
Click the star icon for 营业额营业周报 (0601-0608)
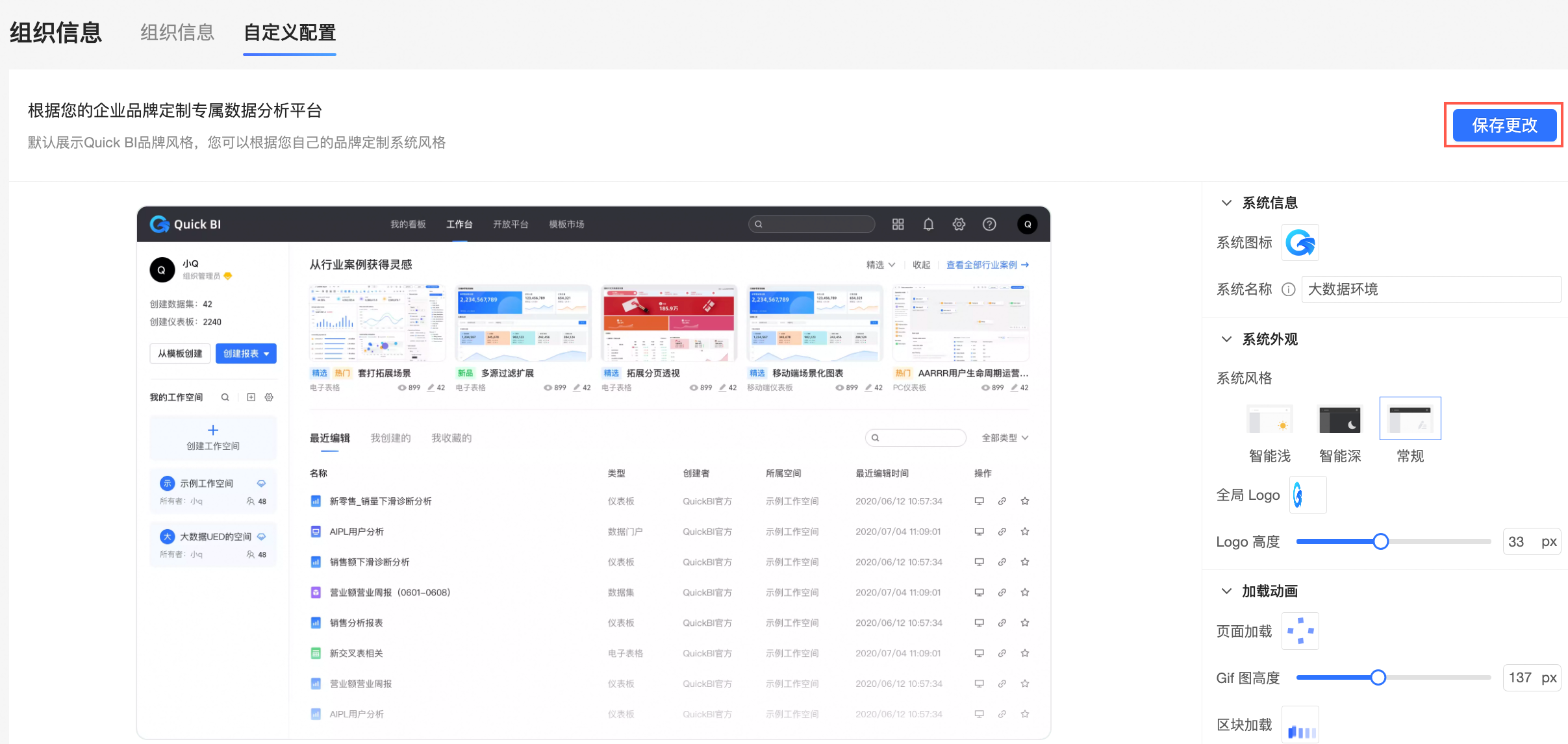coord(1025,593)
